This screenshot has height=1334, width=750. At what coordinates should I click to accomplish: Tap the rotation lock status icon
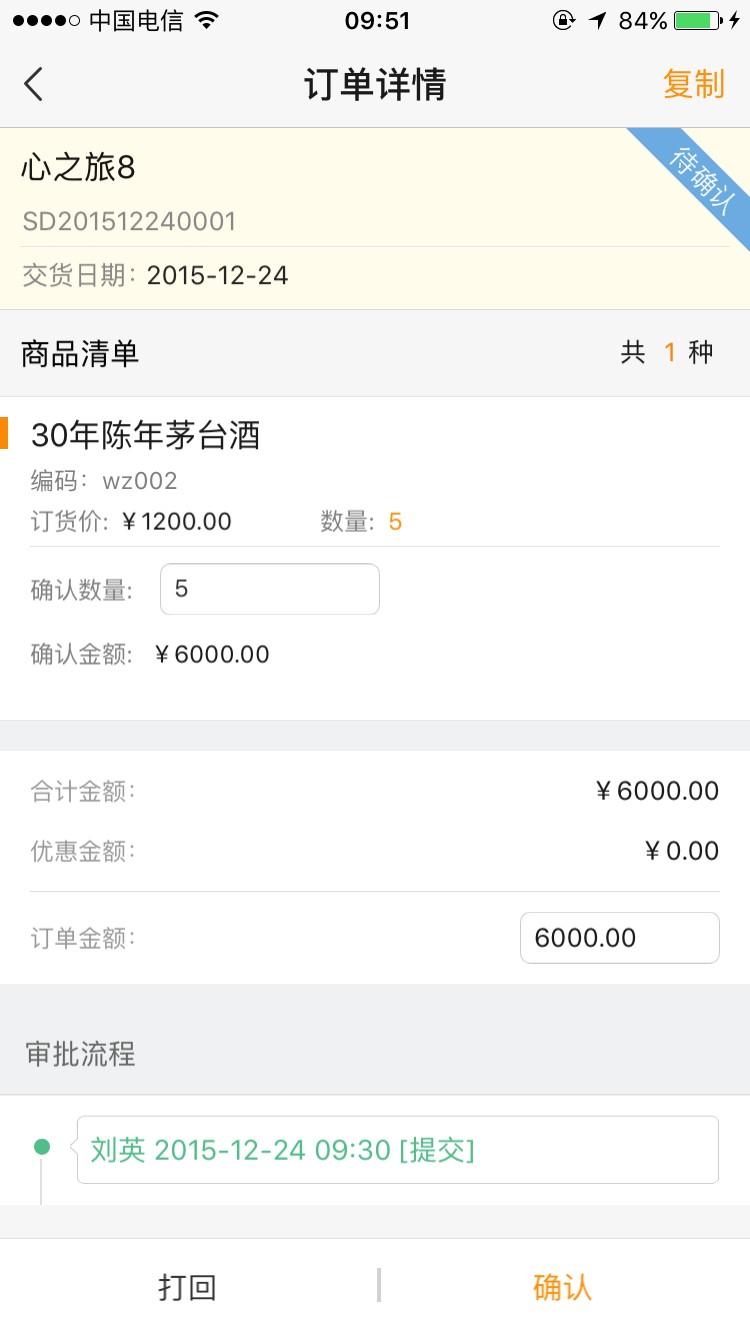[x=563, y=21]
